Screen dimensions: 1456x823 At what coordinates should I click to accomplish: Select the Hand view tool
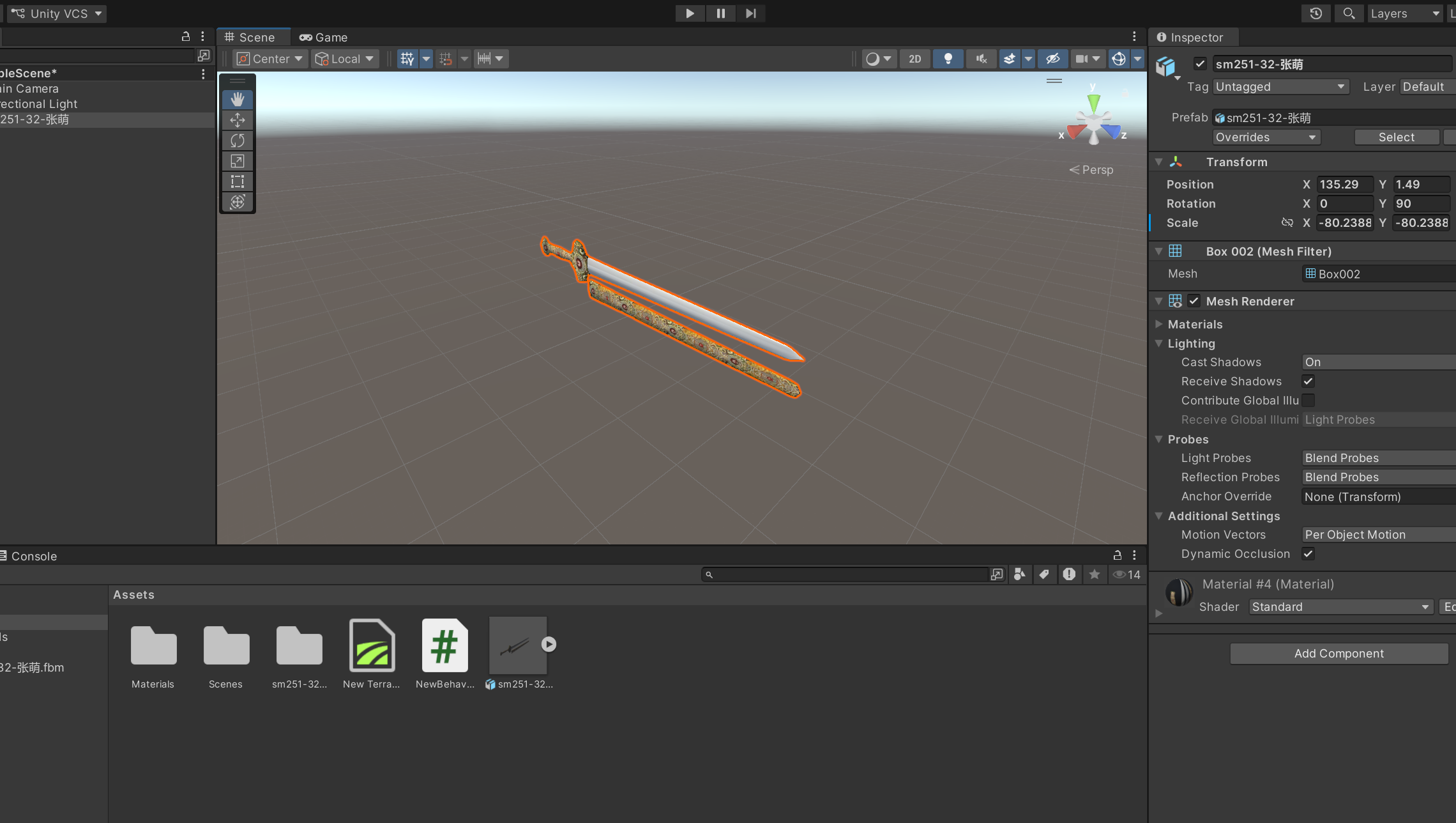coord(238,99)
